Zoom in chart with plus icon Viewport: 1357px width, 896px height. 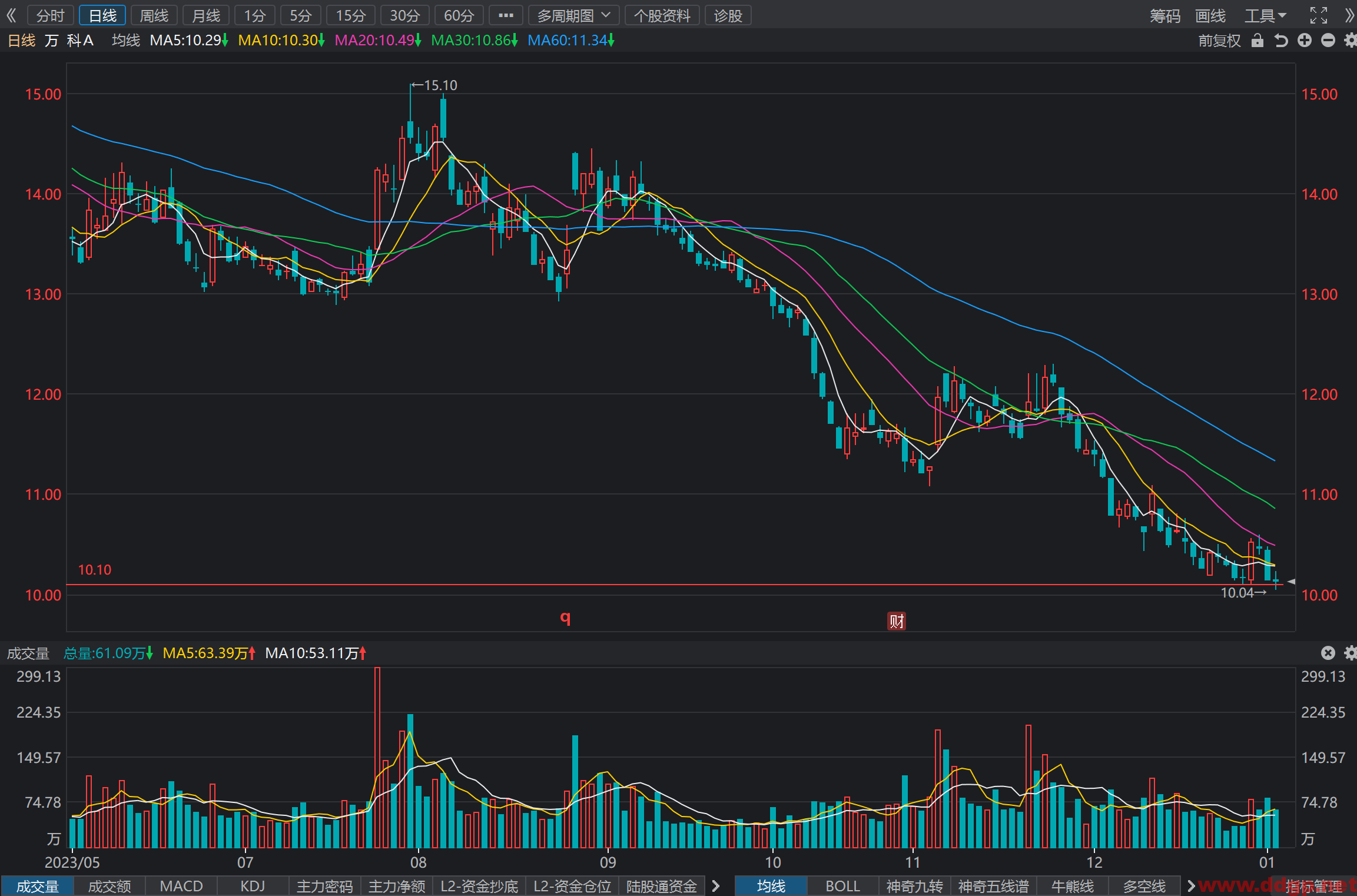tap(1305, 41)
